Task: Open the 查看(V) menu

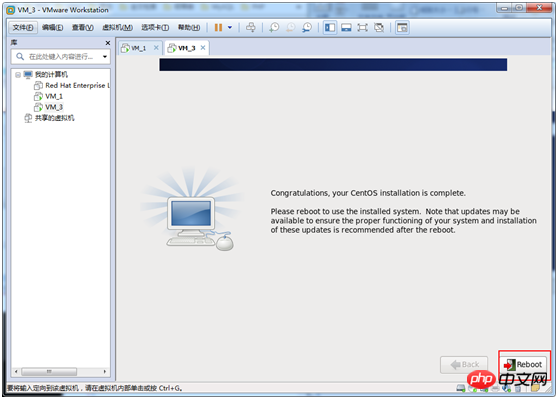Action: 83,27
